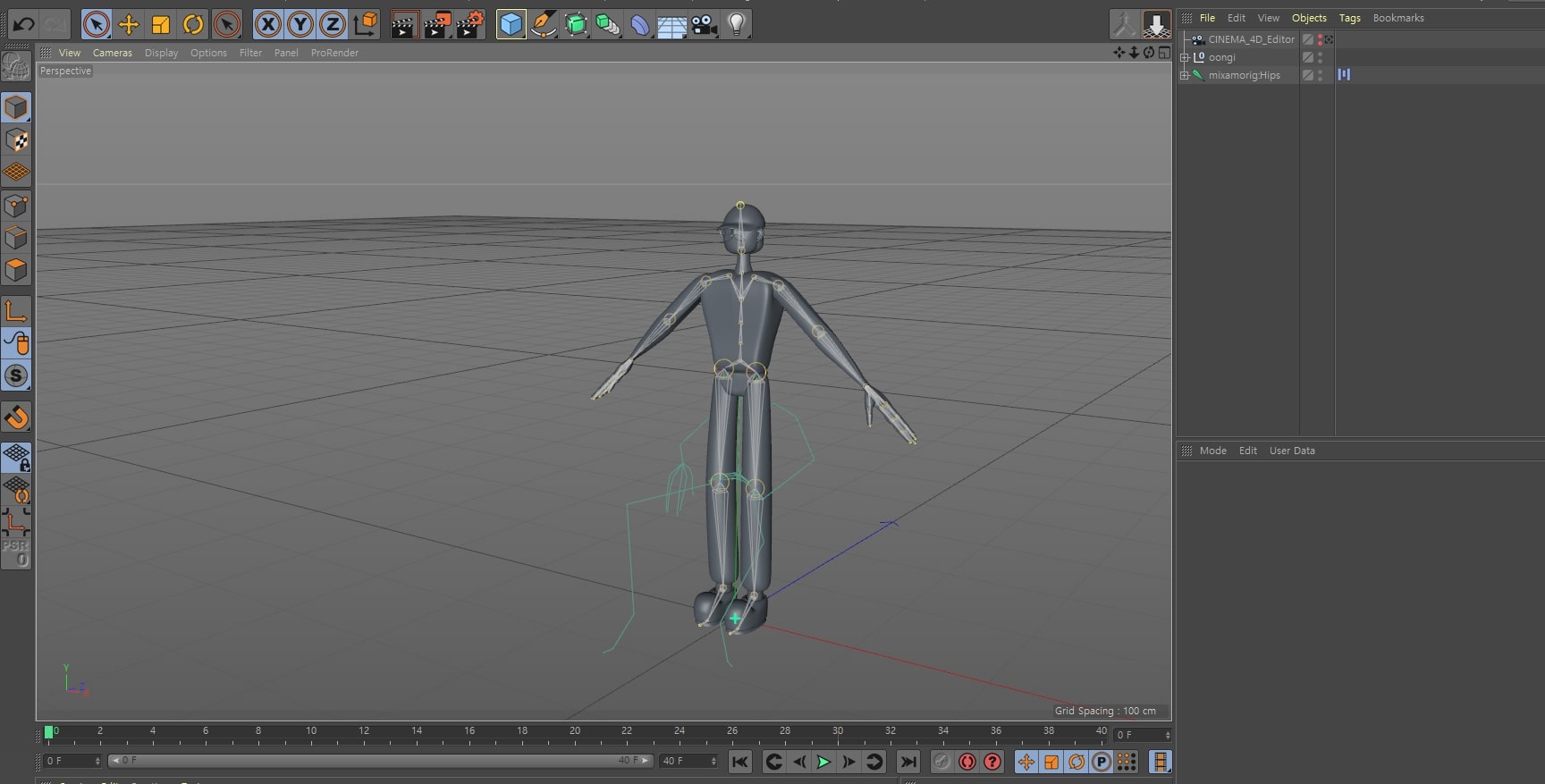
Task: Select Model mode in left palette
Action: pos(16,108)
